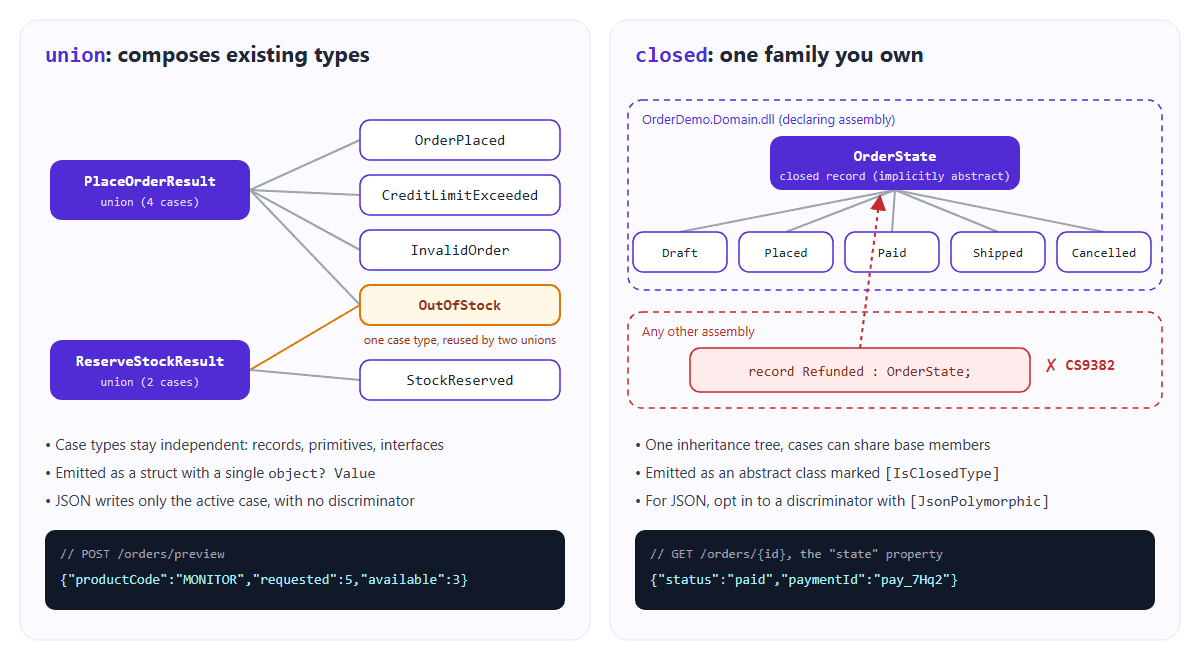Click the '// GET /orders/{id}' comment line
The image size is (1200, 660).
tap(796, 554)
